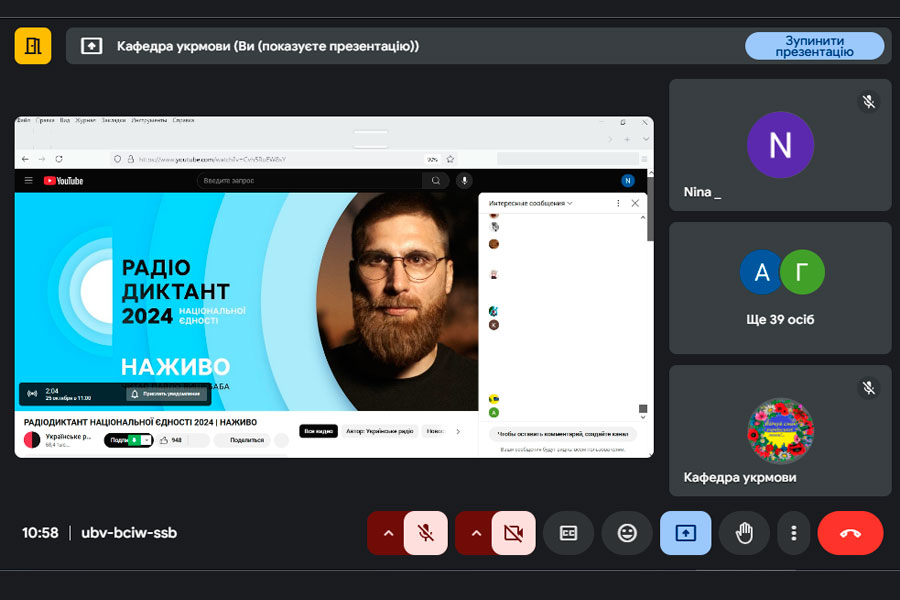900x600 pixels.
Task: Open the YouTube account N avatar
Action: (627, 180)
